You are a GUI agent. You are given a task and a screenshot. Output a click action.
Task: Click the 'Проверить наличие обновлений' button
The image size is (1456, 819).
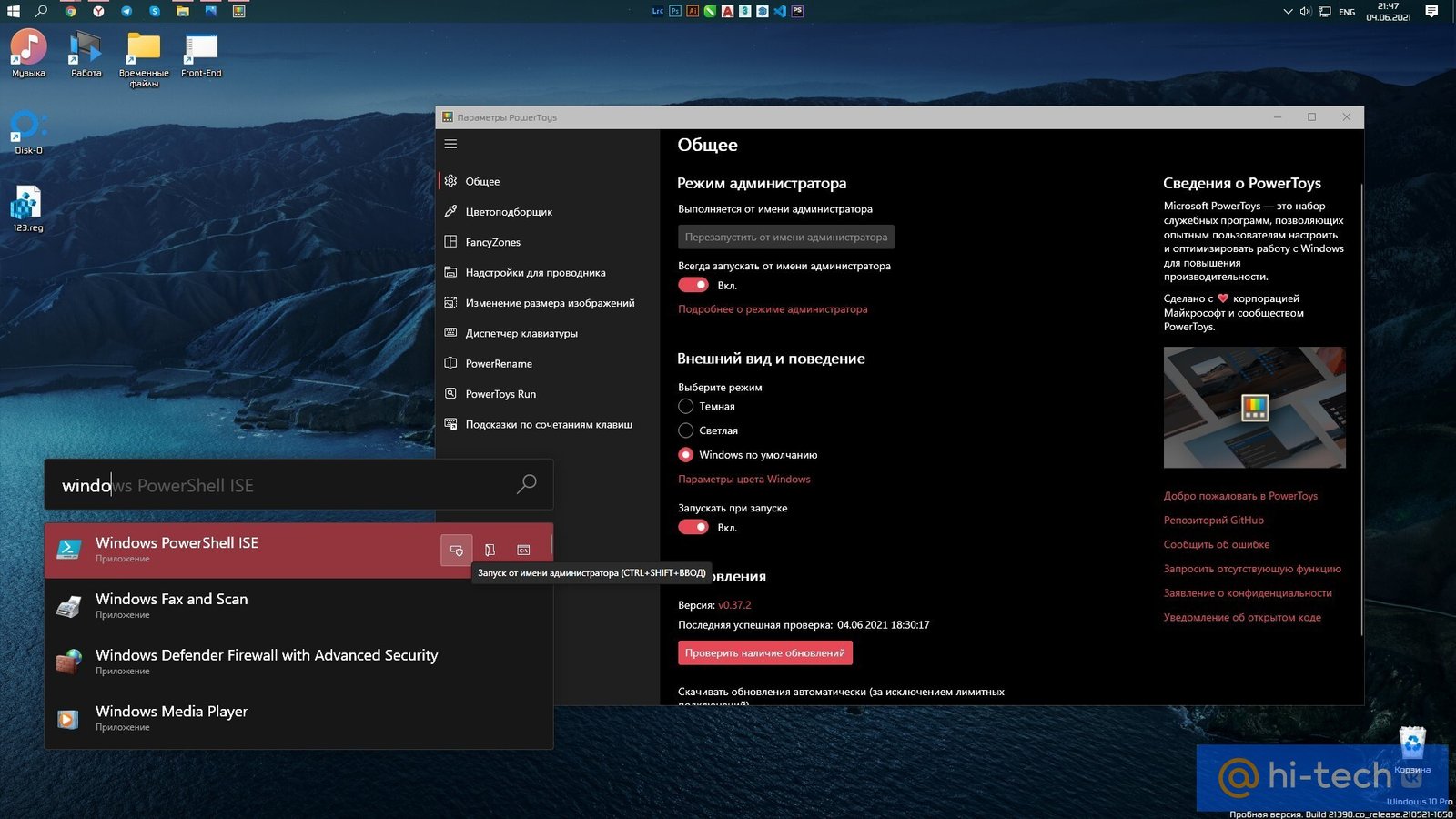click(764, 652)
